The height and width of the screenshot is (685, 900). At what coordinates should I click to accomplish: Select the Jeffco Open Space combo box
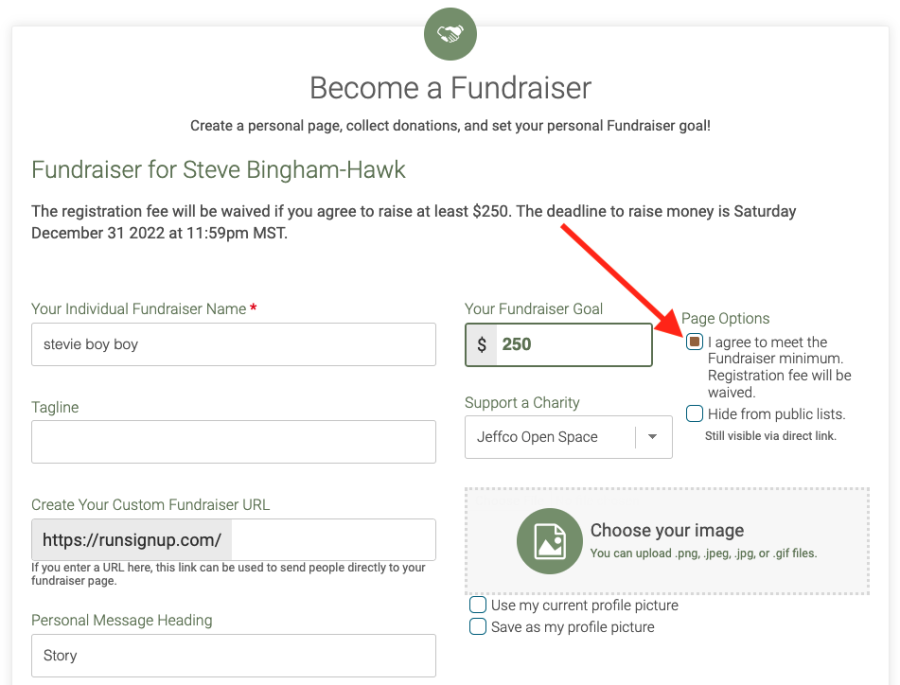pos(550,437)
